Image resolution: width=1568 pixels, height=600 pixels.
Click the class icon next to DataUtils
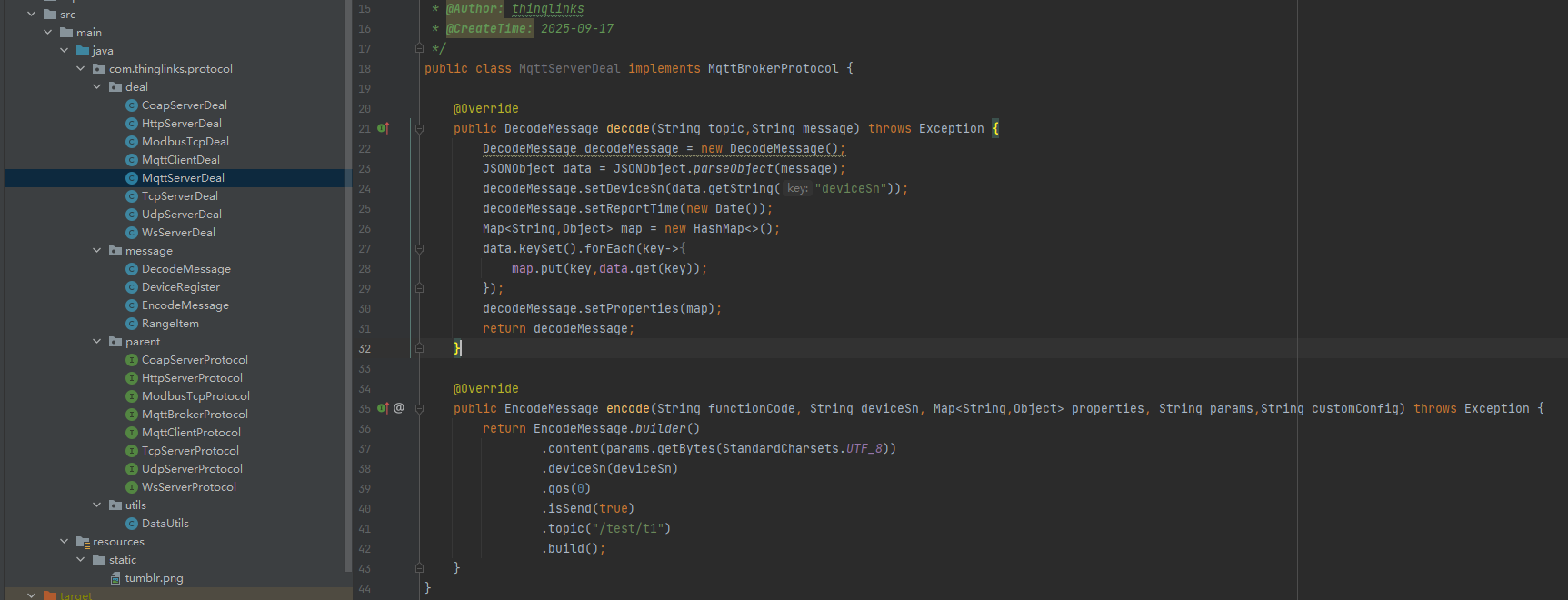pyautogui.click(x=132, y=524)
